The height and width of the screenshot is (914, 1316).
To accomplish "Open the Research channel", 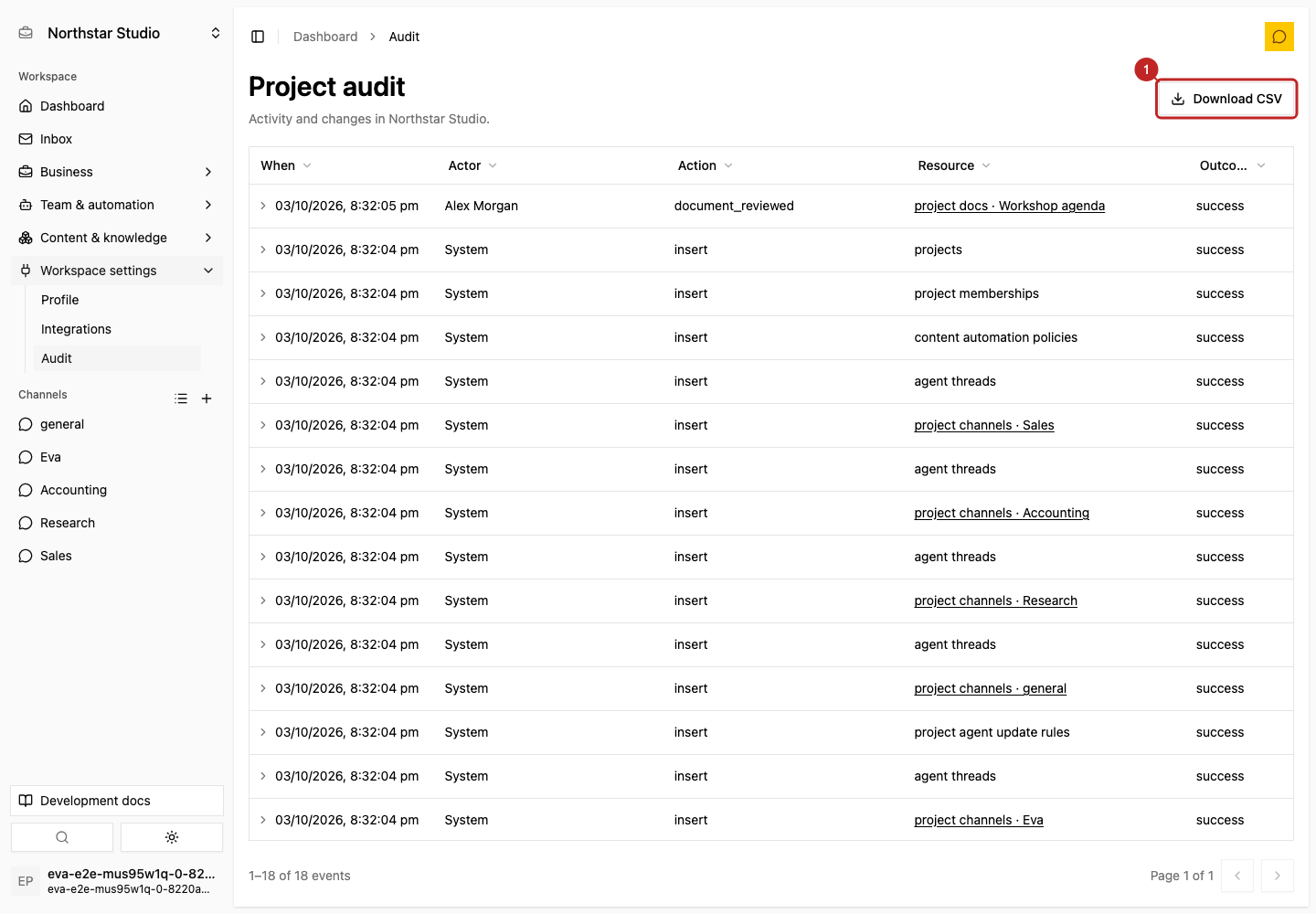I will (x=117, y=523).
